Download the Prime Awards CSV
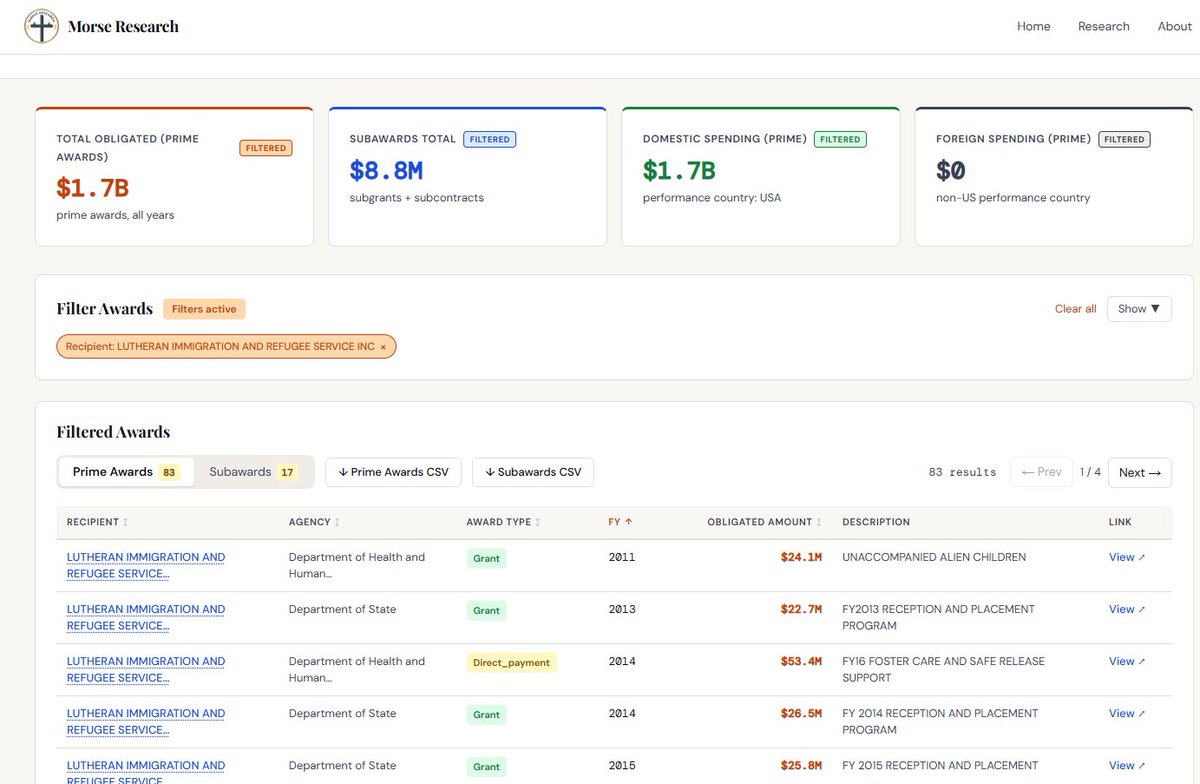Screen dimensions: 1200x784 [x=393, y=472]
